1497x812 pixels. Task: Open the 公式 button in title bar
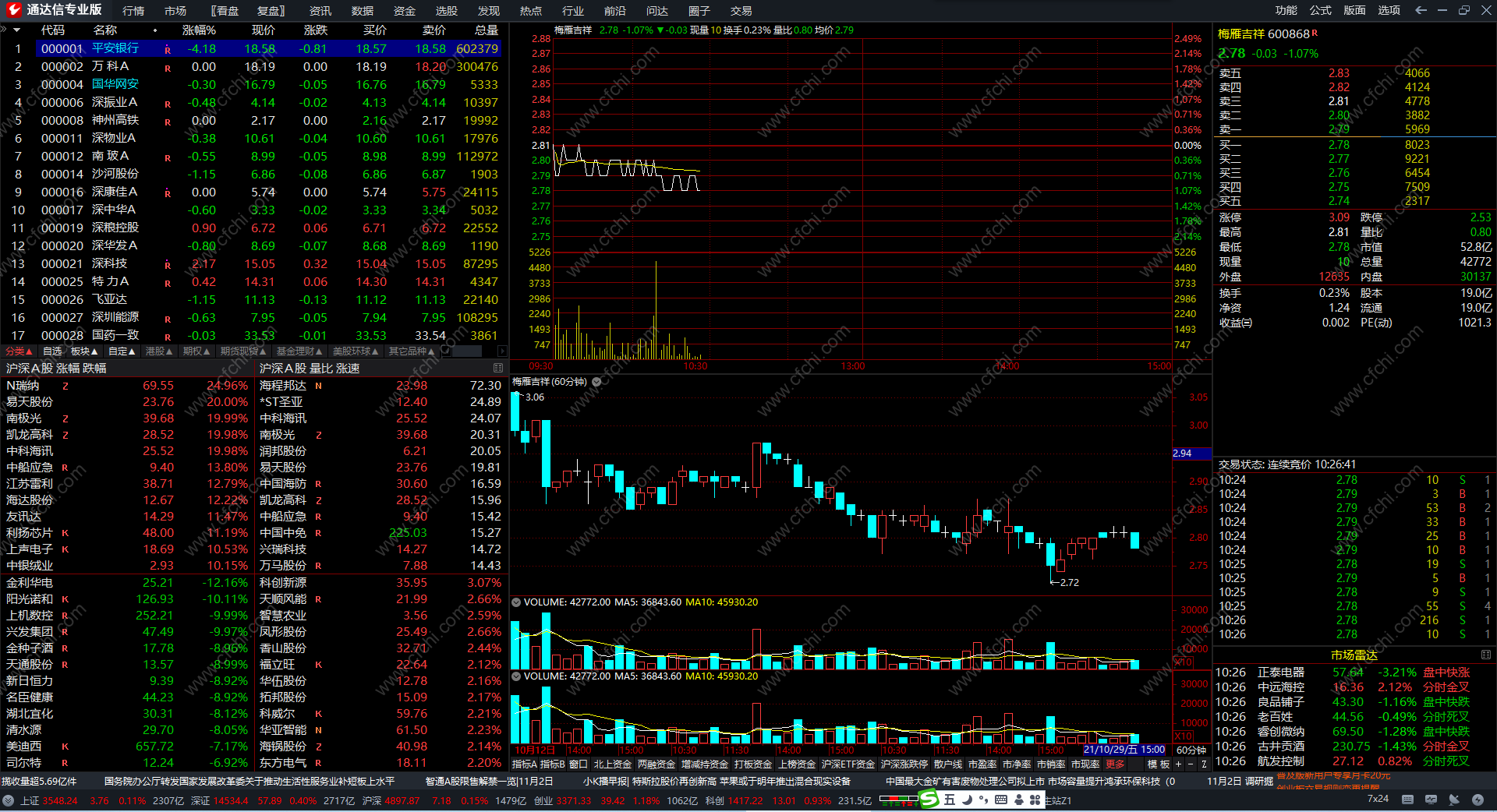point(1321,10)
